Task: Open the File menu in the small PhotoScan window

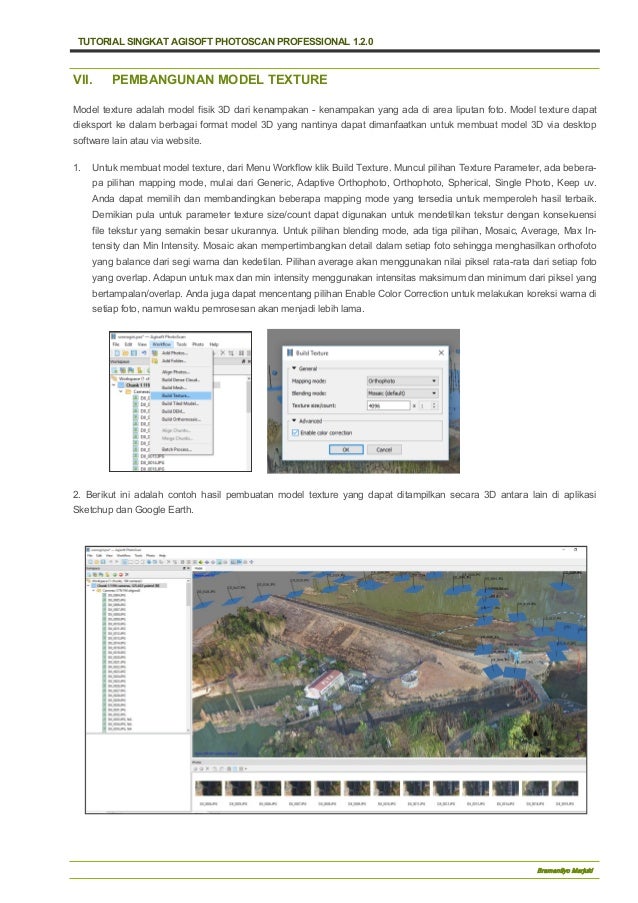Action: click(x=116, y=344)
